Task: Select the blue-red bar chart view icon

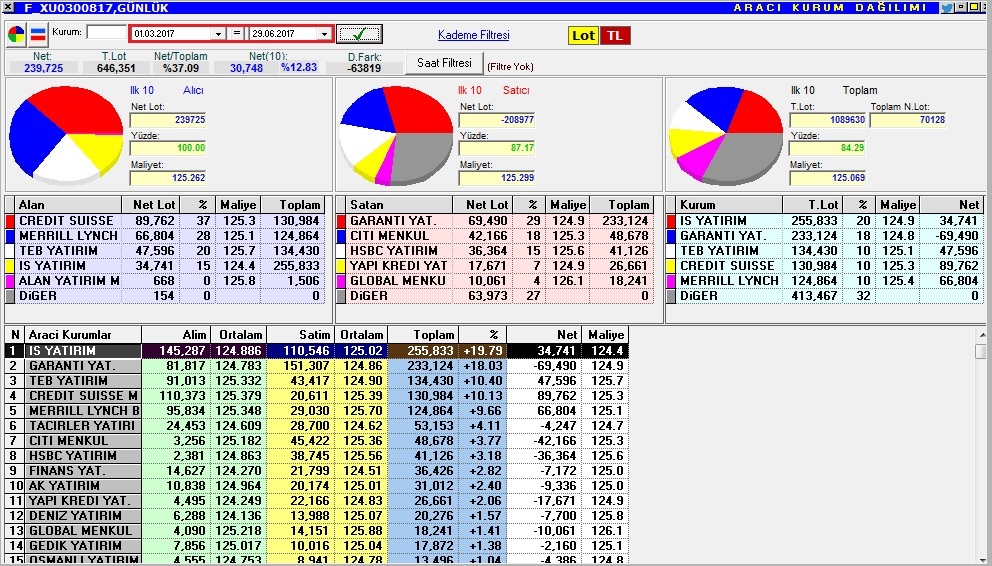Action: pyautogui.click(x=38, y=34)
